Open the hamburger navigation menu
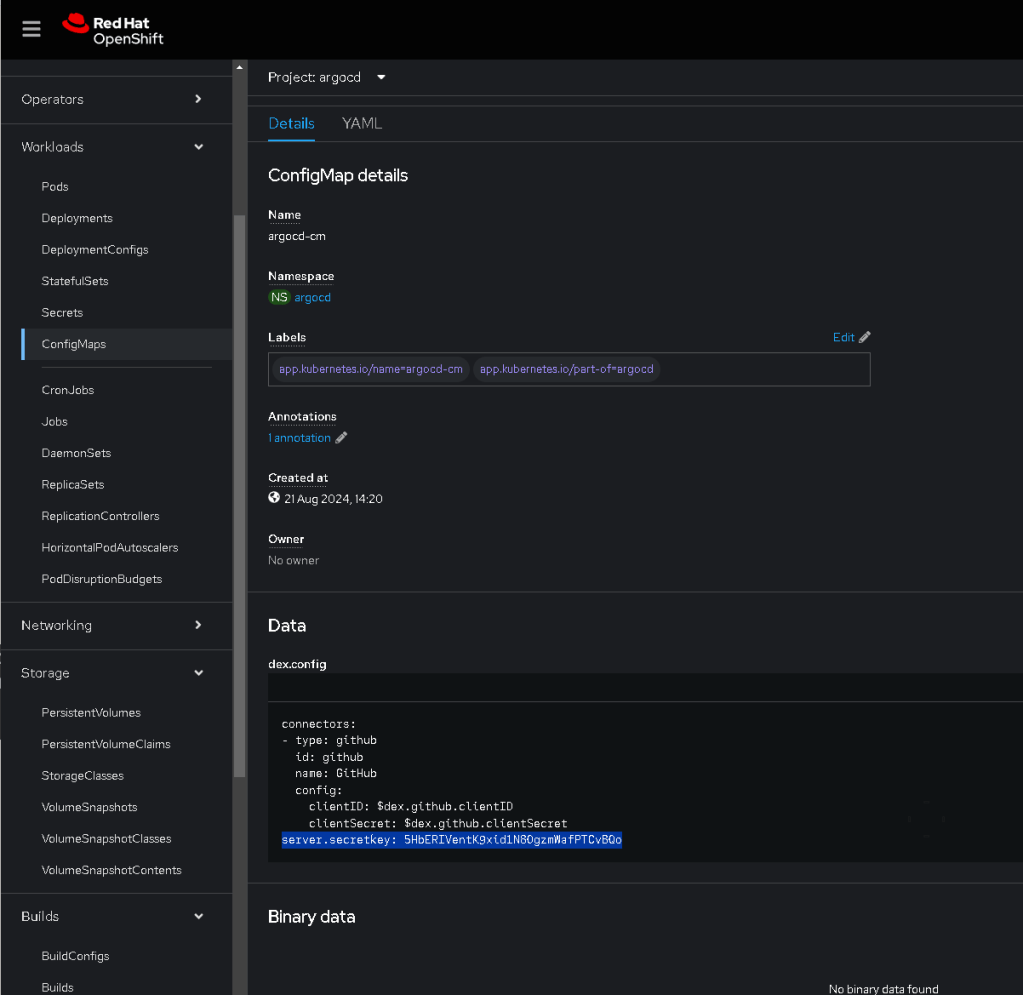 tap(31, 29)
